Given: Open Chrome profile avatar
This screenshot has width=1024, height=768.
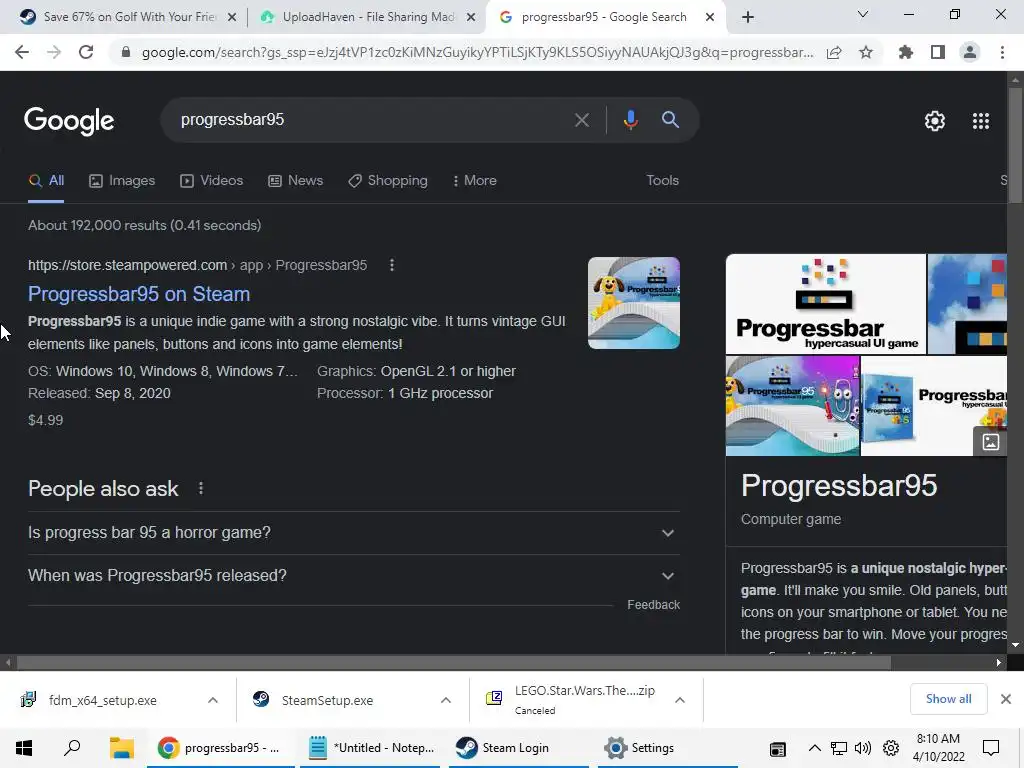Looking at the screenshot, I should 970,52.
